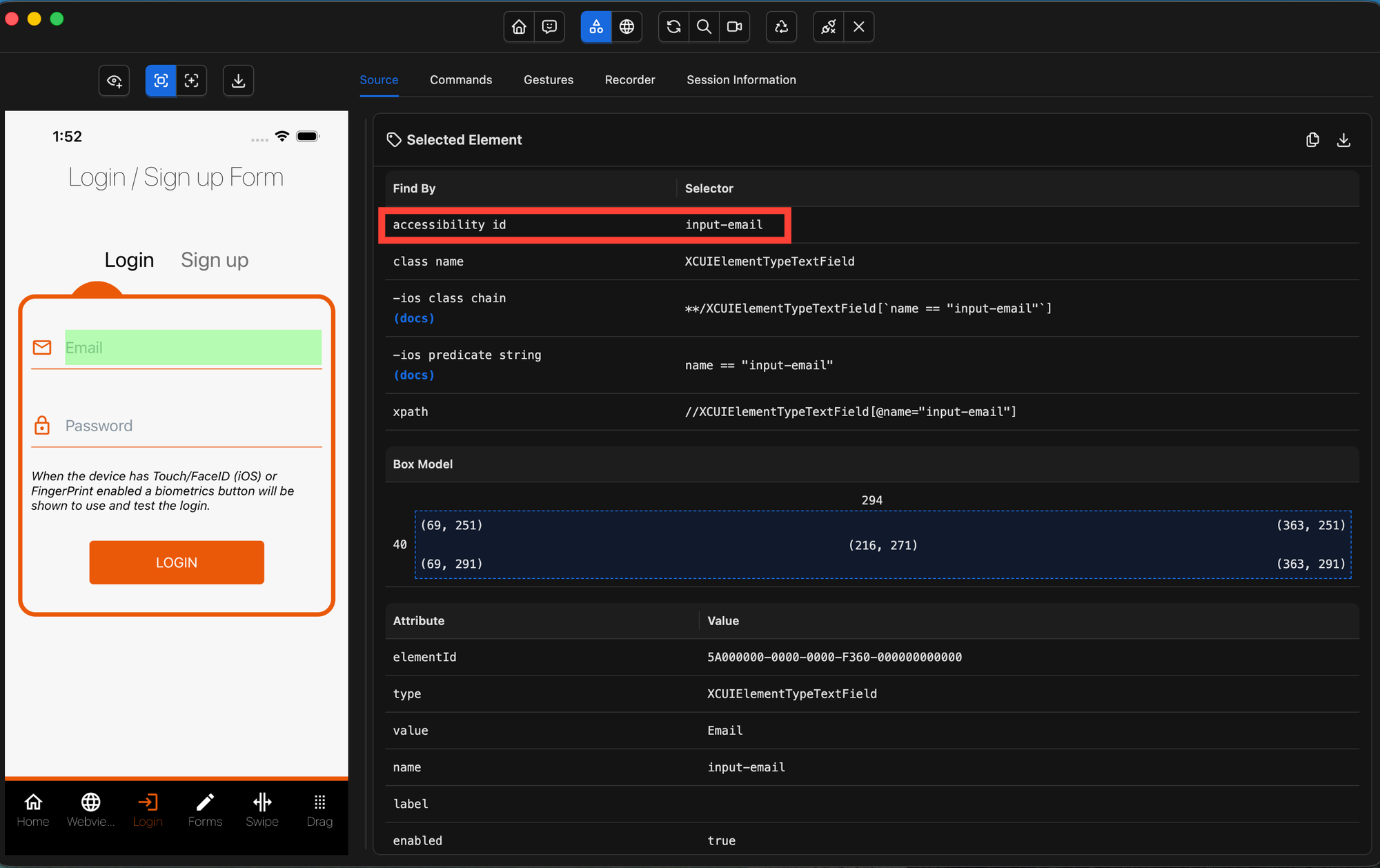The image size is (1380, 868).
Task: Switch to native app mode icon
Action: (596, 27)
